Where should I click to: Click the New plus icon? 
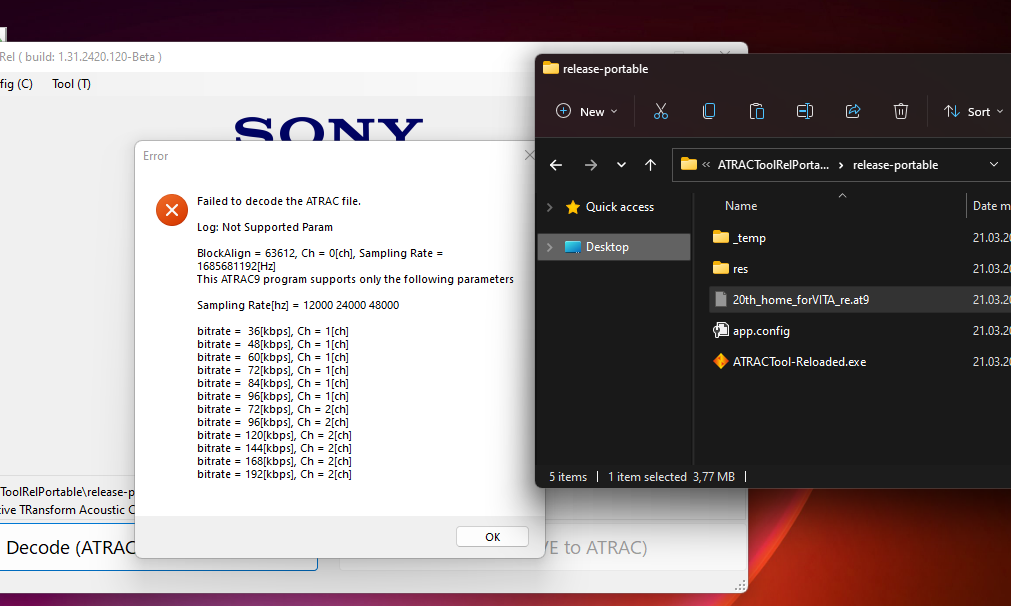click(x=563, y=111)
